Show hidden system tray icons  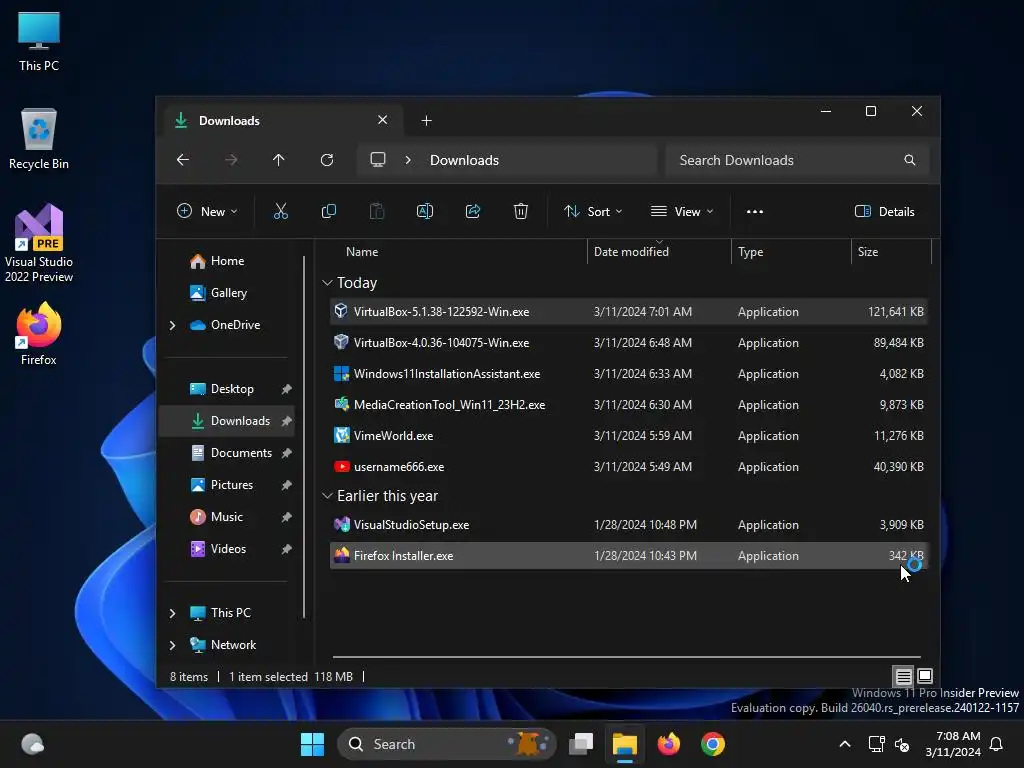[x=844, y=744]
